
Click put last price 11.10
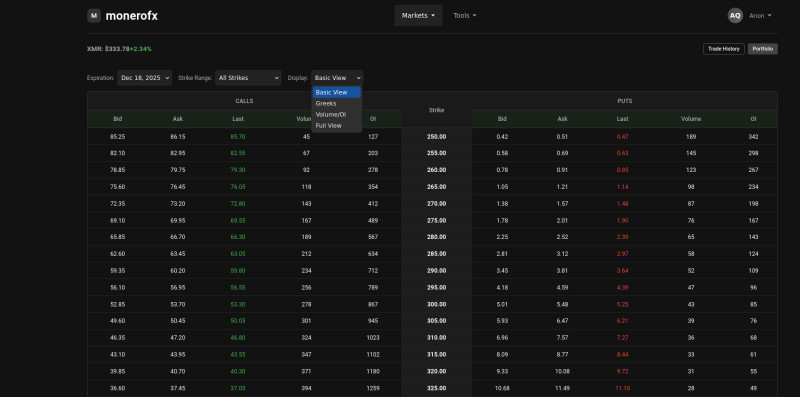[622, 388]
